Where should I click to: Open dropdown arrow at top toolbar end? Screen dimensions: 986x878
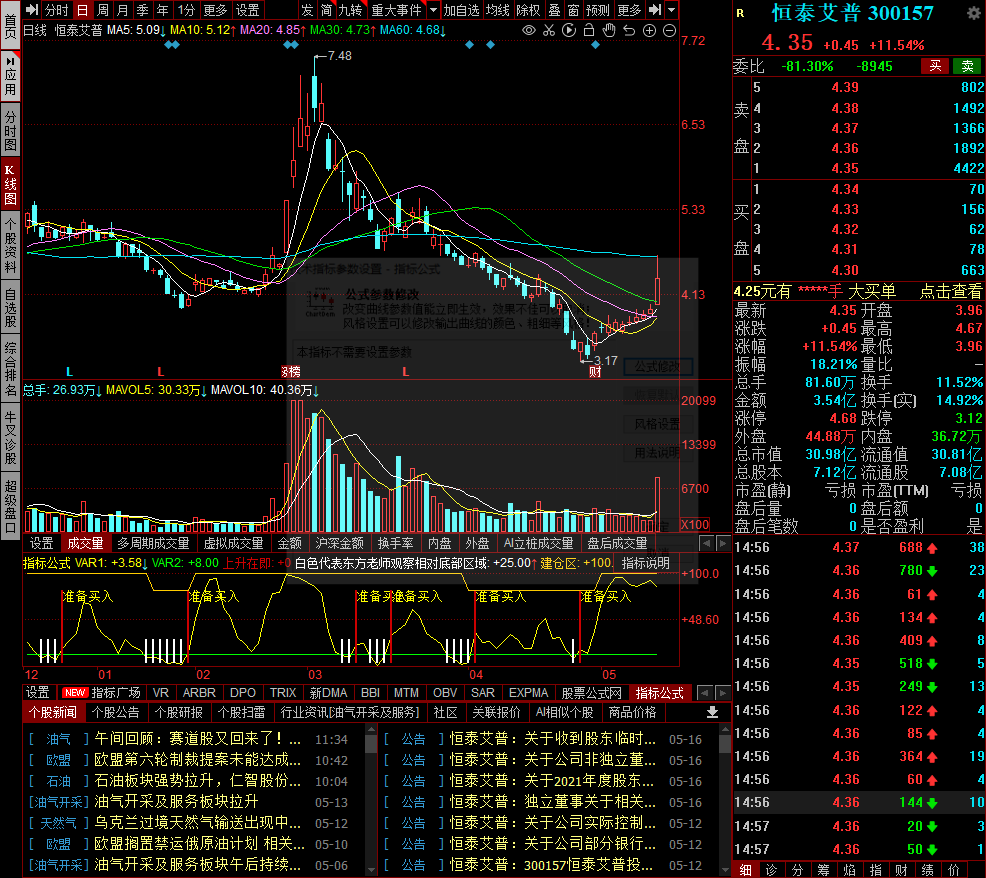(x=672, y=10)
